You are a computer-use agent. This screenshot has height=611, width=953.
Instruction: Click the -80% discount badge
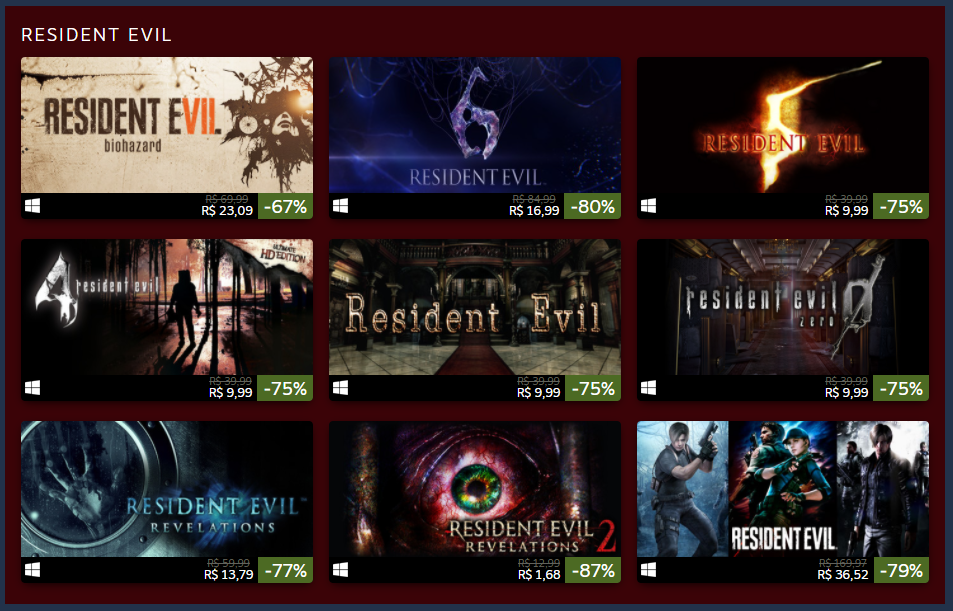tap(593, 206)
